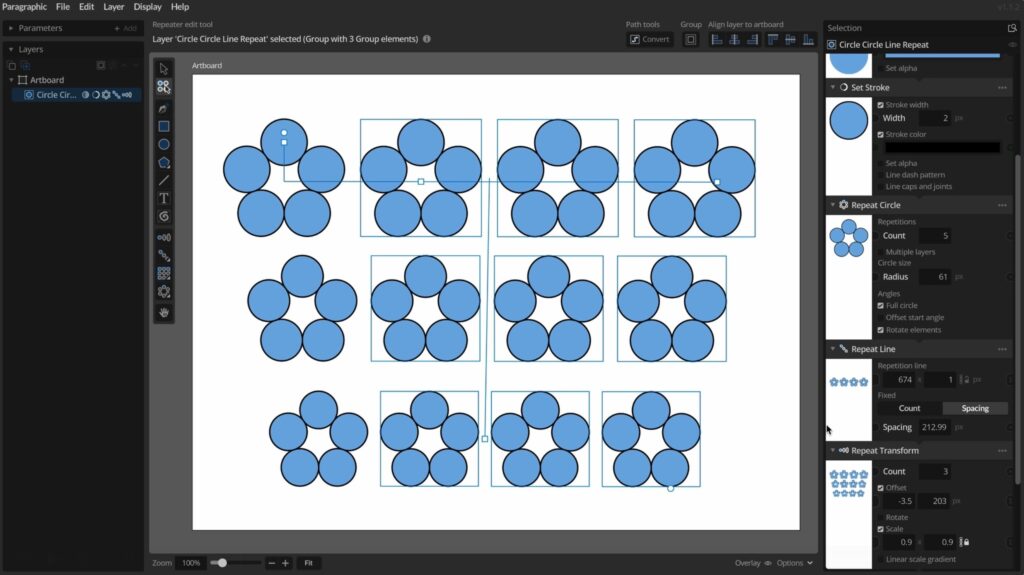Select the Ellipse shape tool
This screenshot has height=575, width=1024.
[x=164, y=144]
